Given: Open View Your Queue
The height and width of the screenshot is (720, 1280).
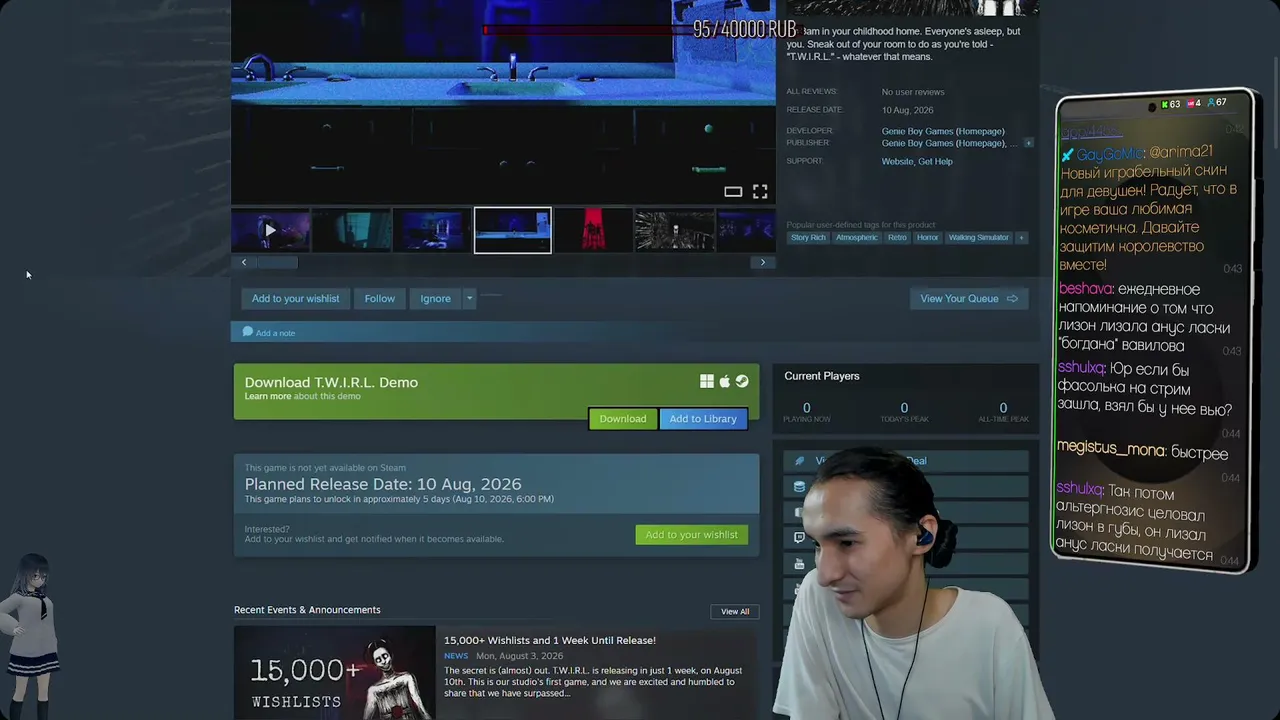Looking at the screenshot, I should pos(968,298).
